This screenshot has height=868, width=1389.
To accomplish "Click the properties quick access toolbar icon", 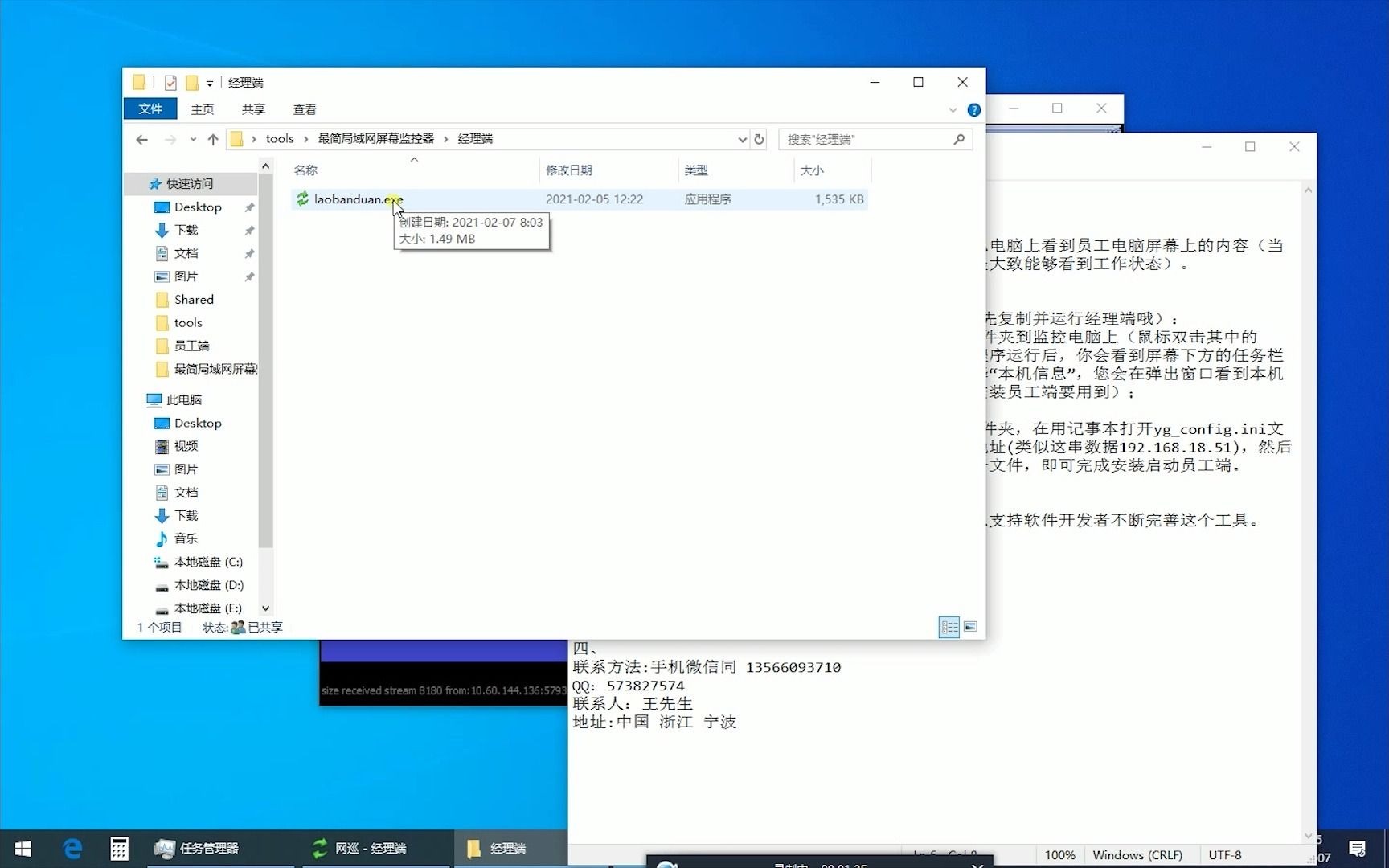I will [170, 83].
